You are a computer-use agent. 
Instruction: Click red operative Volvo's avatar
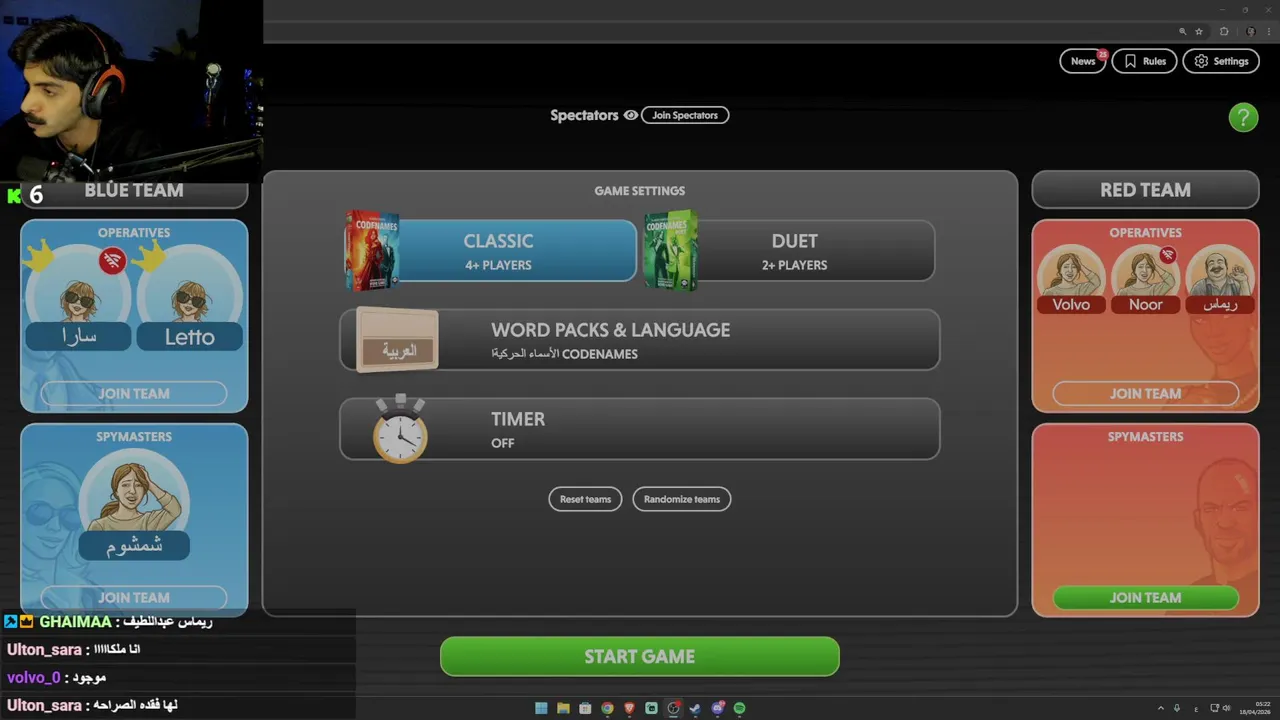click(x=1071, y=270)
